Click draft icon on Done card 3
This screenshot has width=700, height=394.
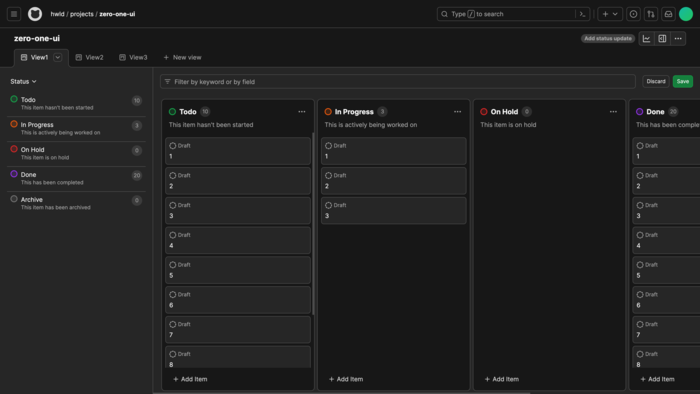(640, 205)
